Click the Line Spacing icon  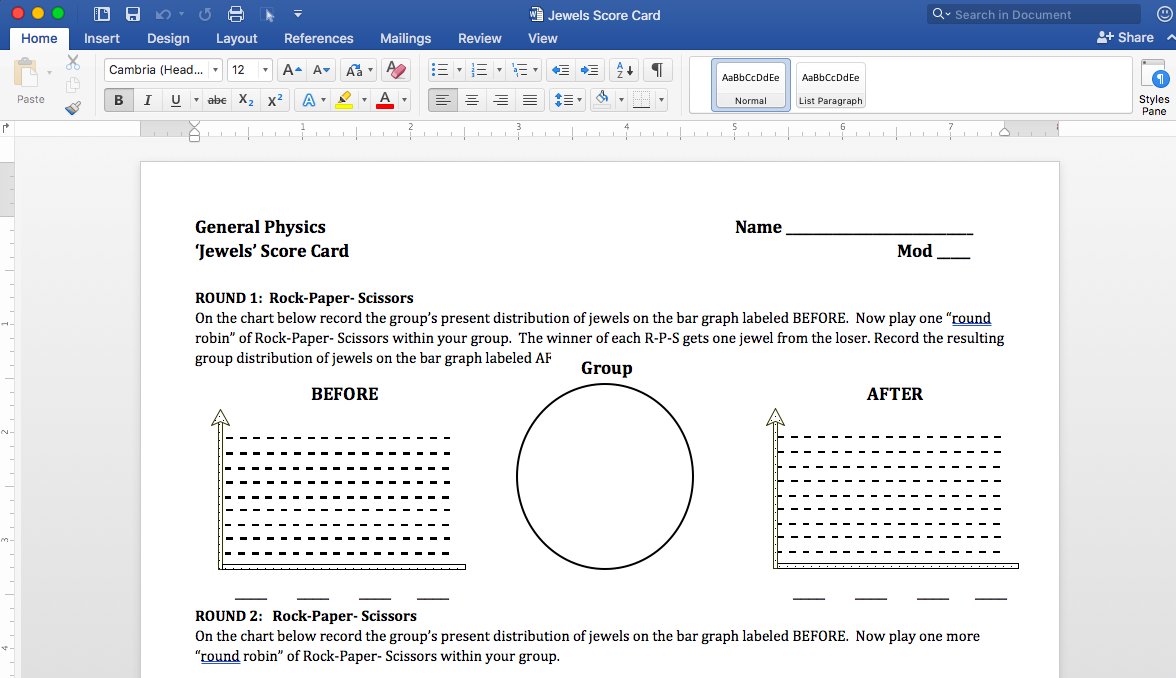(563, 100)
